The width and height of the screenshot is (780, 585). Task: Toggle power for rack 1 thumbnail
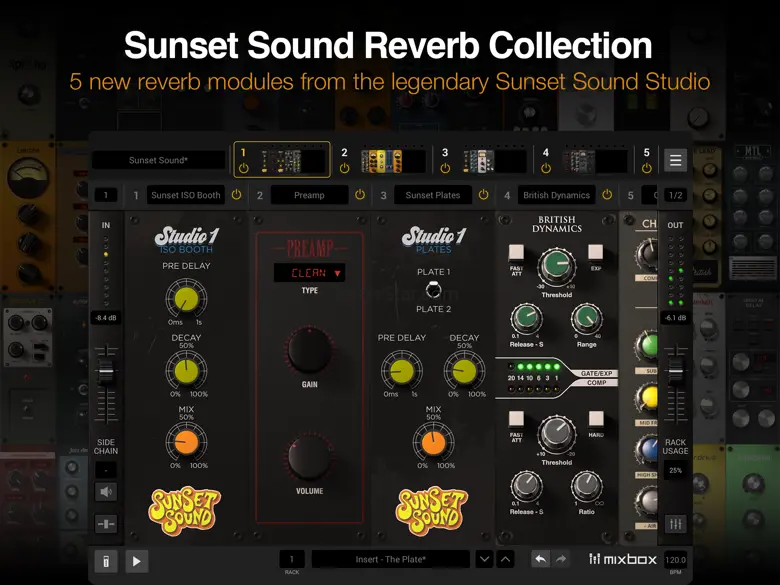click(243, 168)
